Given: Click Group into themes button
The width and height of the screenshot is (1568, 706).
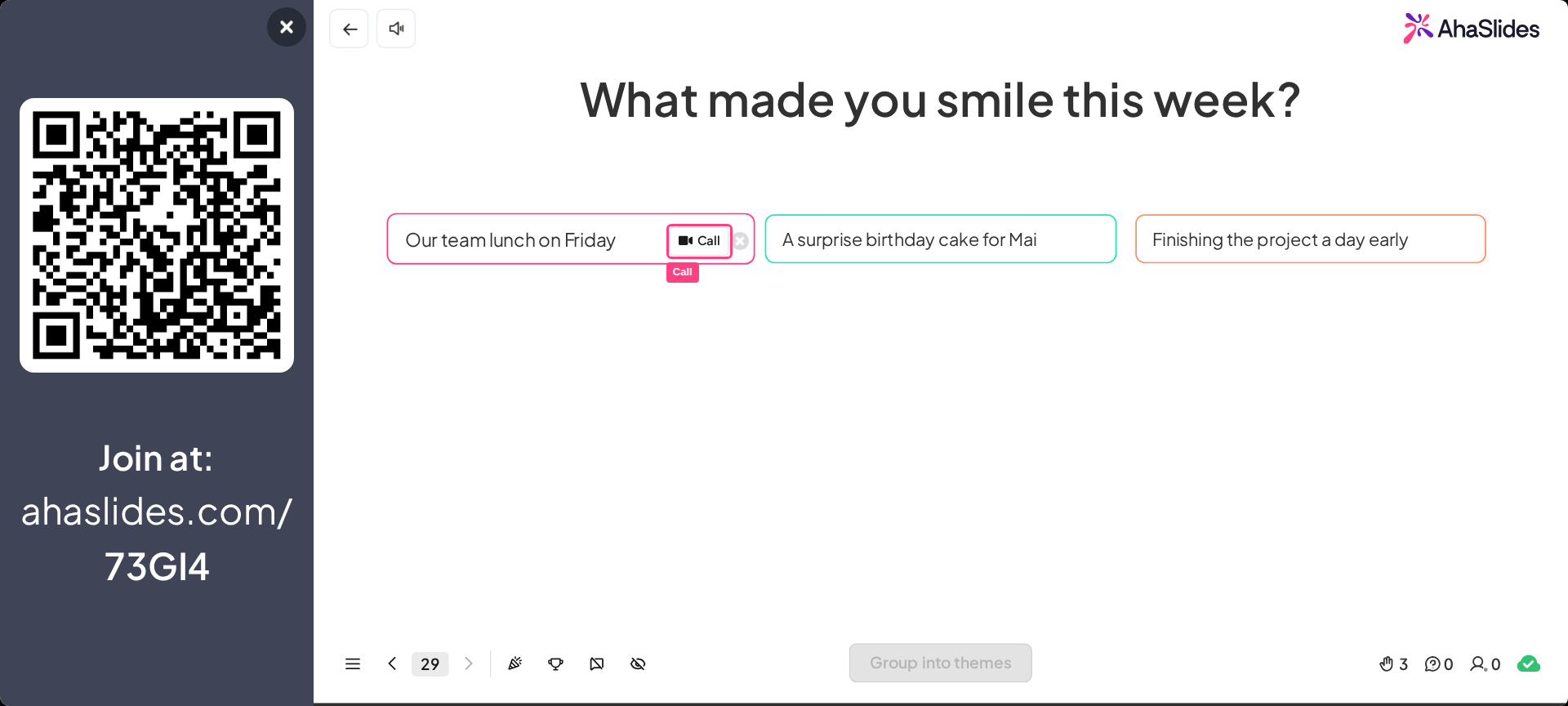Looking at the screenshot, I should coord(941,663).
